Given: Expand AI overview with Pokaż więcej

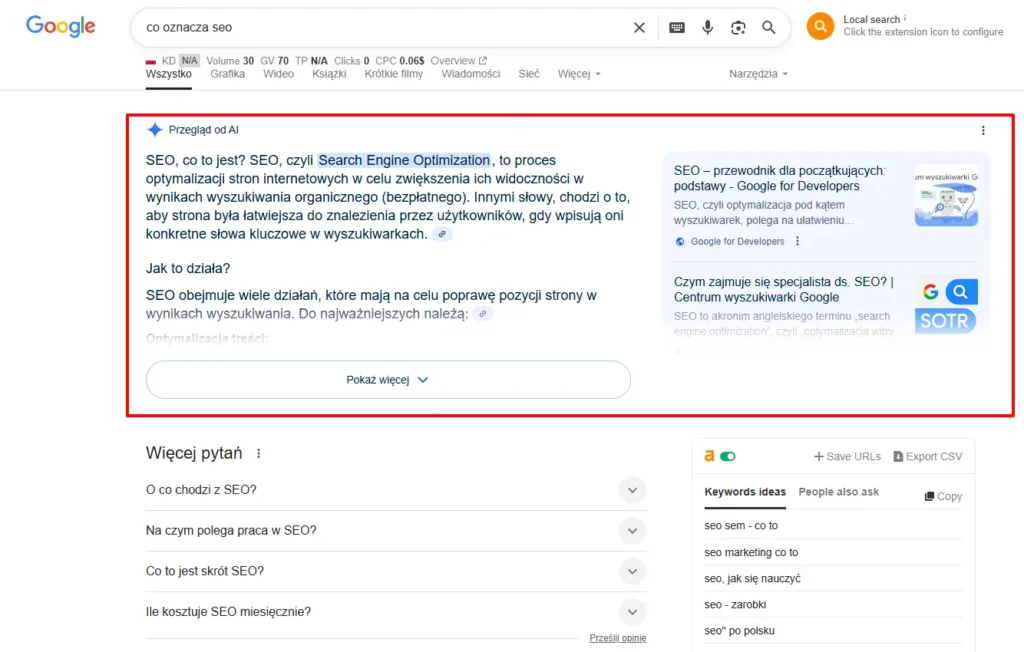Looking at the screenshot, I should point(388,380).
